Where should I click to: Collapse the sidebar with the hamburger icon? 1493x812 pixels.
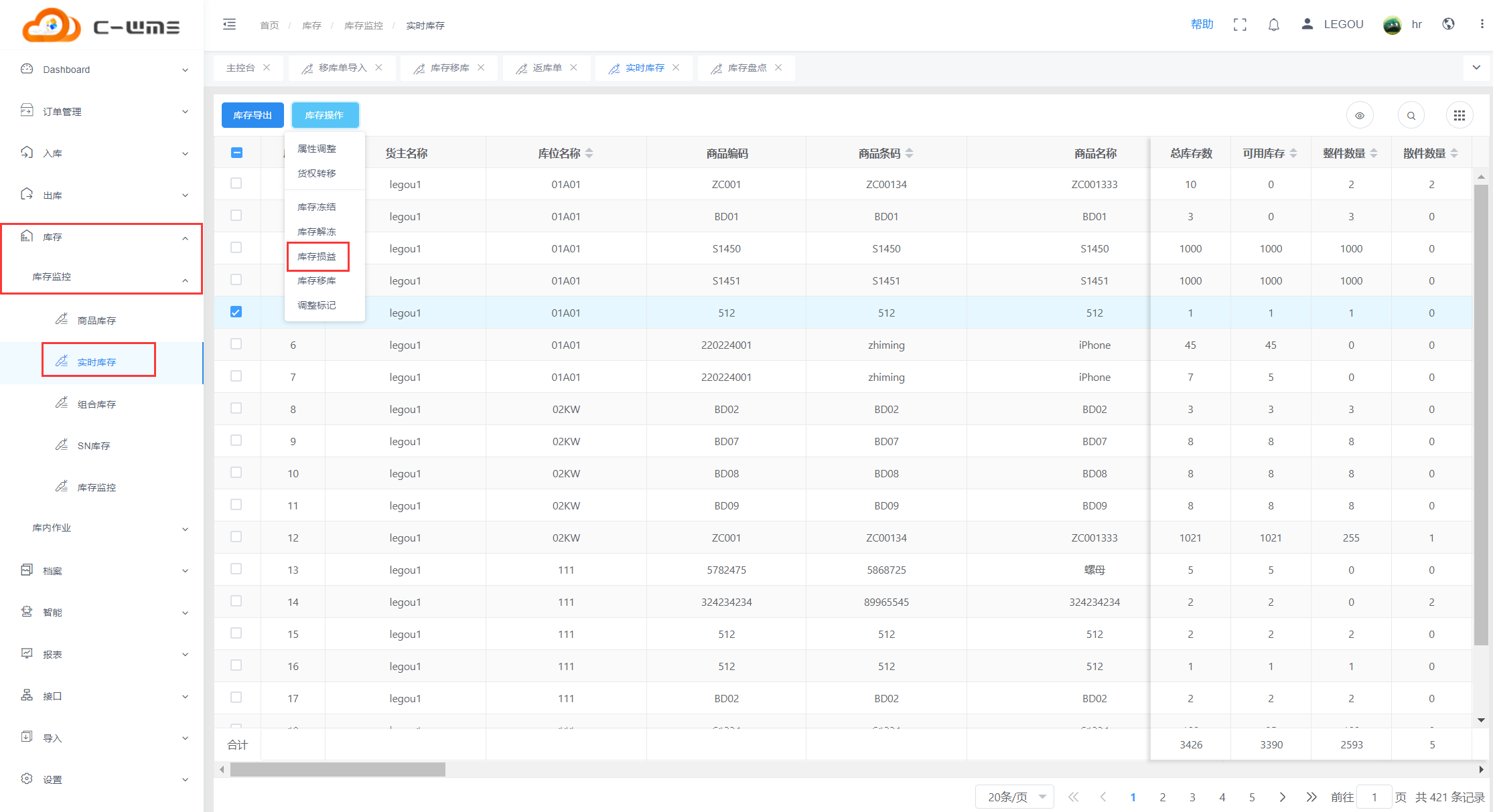229,25
